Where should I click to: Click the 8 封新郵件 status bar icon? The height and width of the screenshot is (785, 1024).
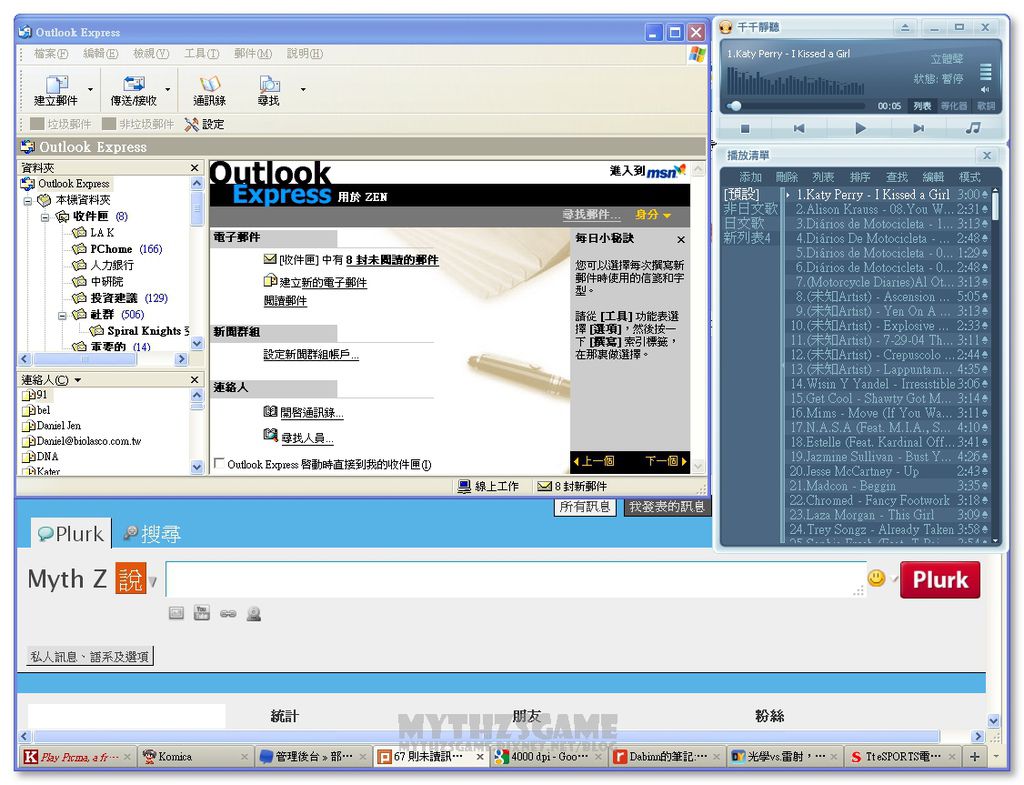click(544, 486)
